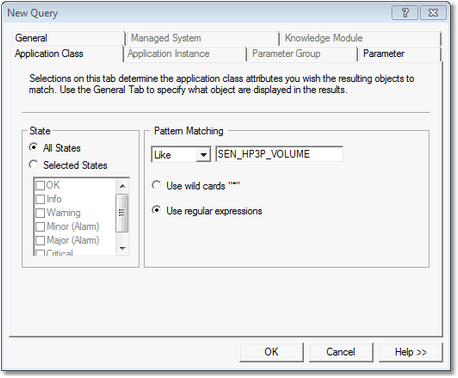Tick the Info state checkbox

click(40, 199)
